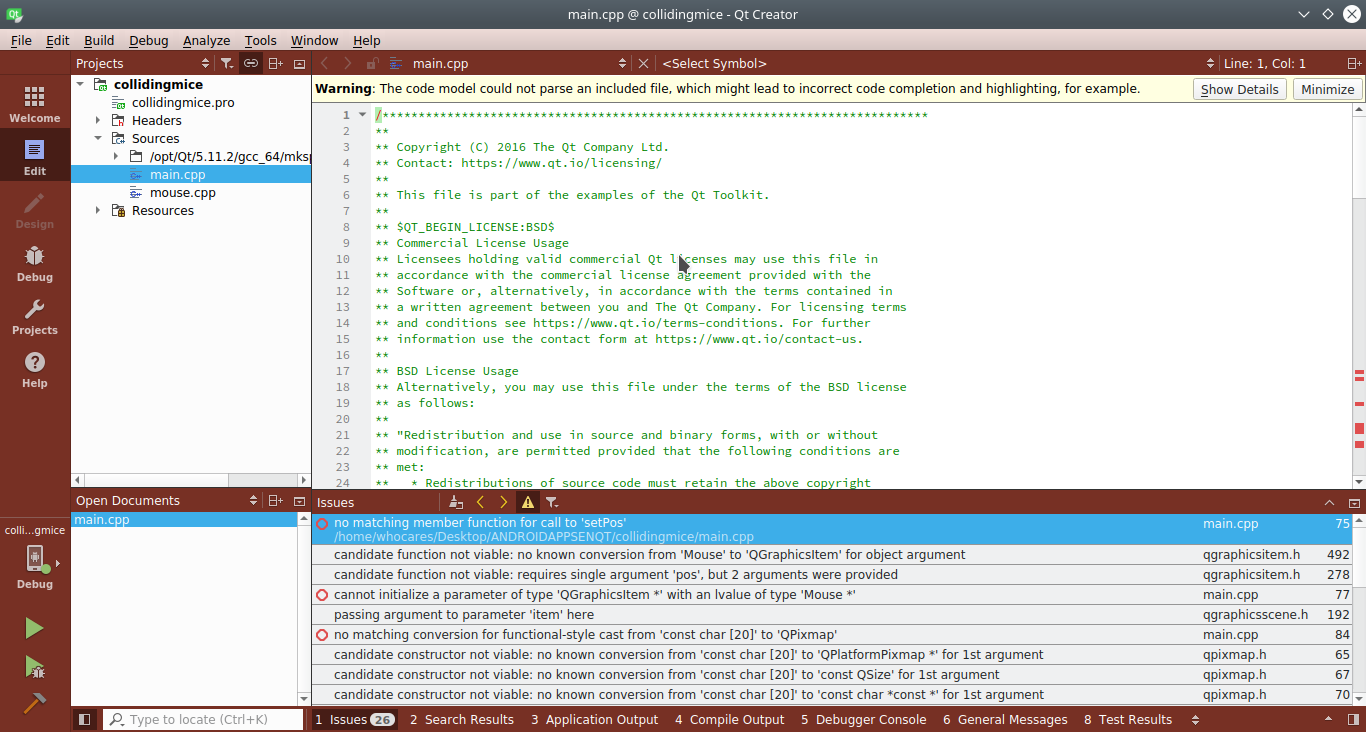Split the Projects side panel
Screen dimensions: 1366x732
(x=275, y=63)
